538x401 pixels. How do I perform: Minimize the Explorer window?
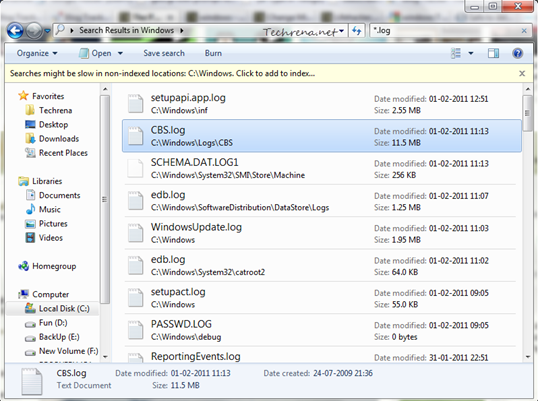(x=475, y=7)
